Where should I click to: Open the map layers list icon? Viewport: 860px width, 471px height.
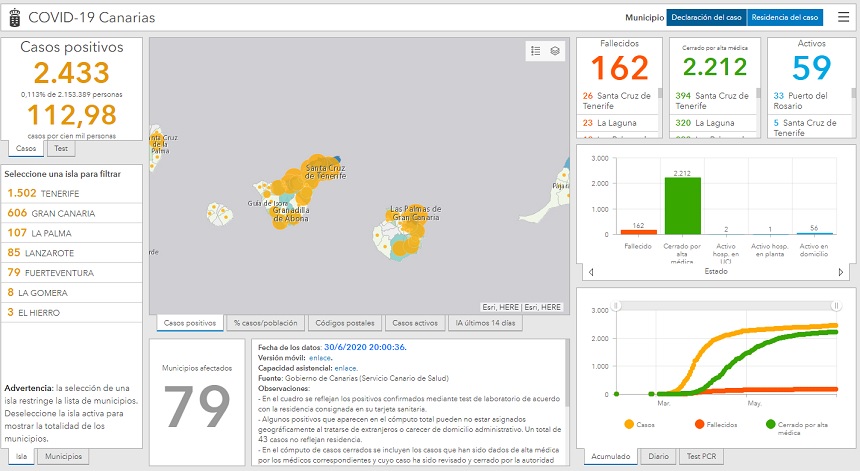[555, 51]
